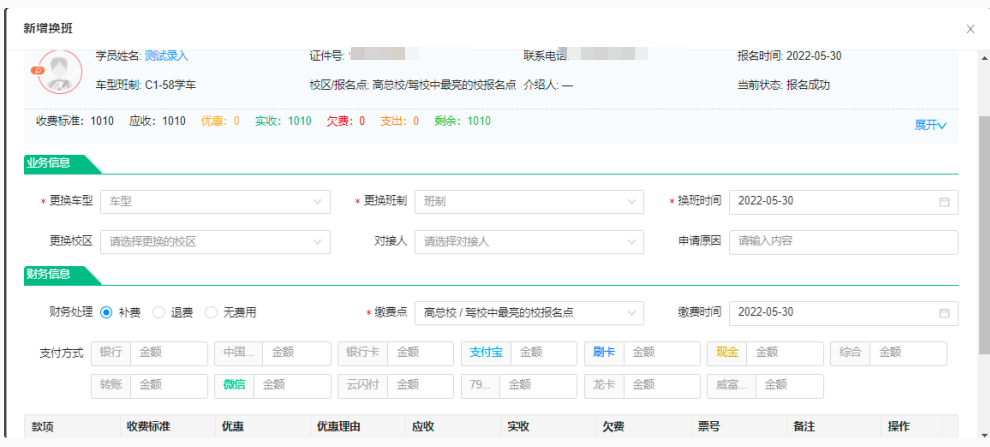The width and height of the screenshot is (990, 447).
Task: Click the 现金 amount input field
Action: pos(783,353)
